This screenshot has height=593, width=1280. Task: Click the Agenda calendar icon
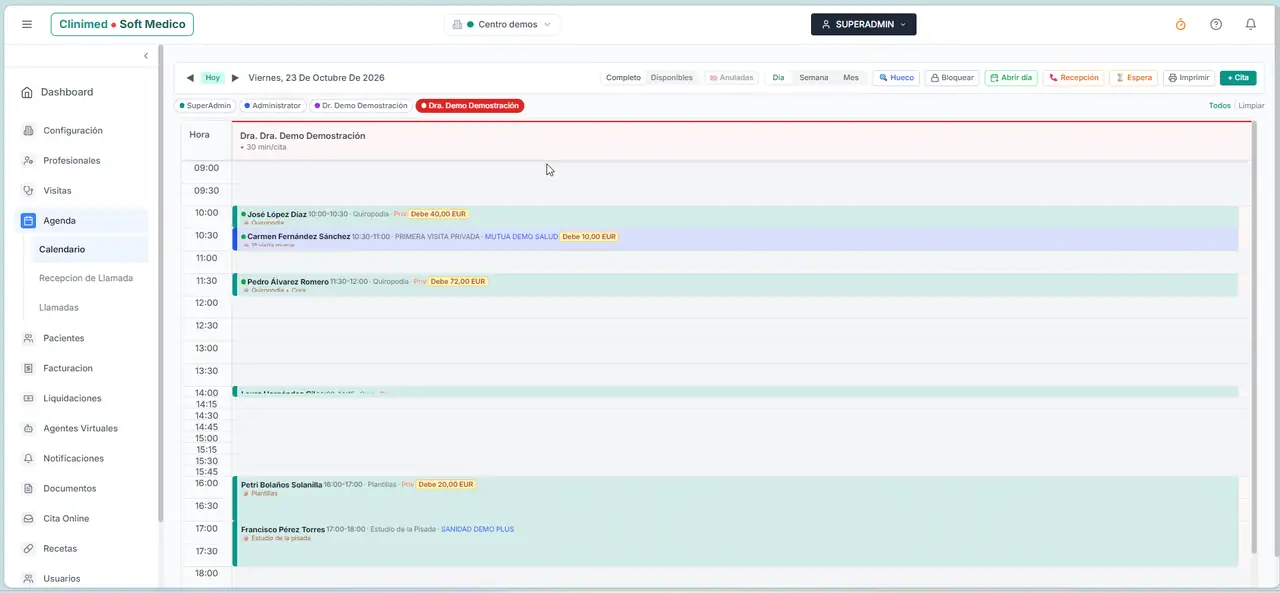pyautogui.click(x=29, y=221)
